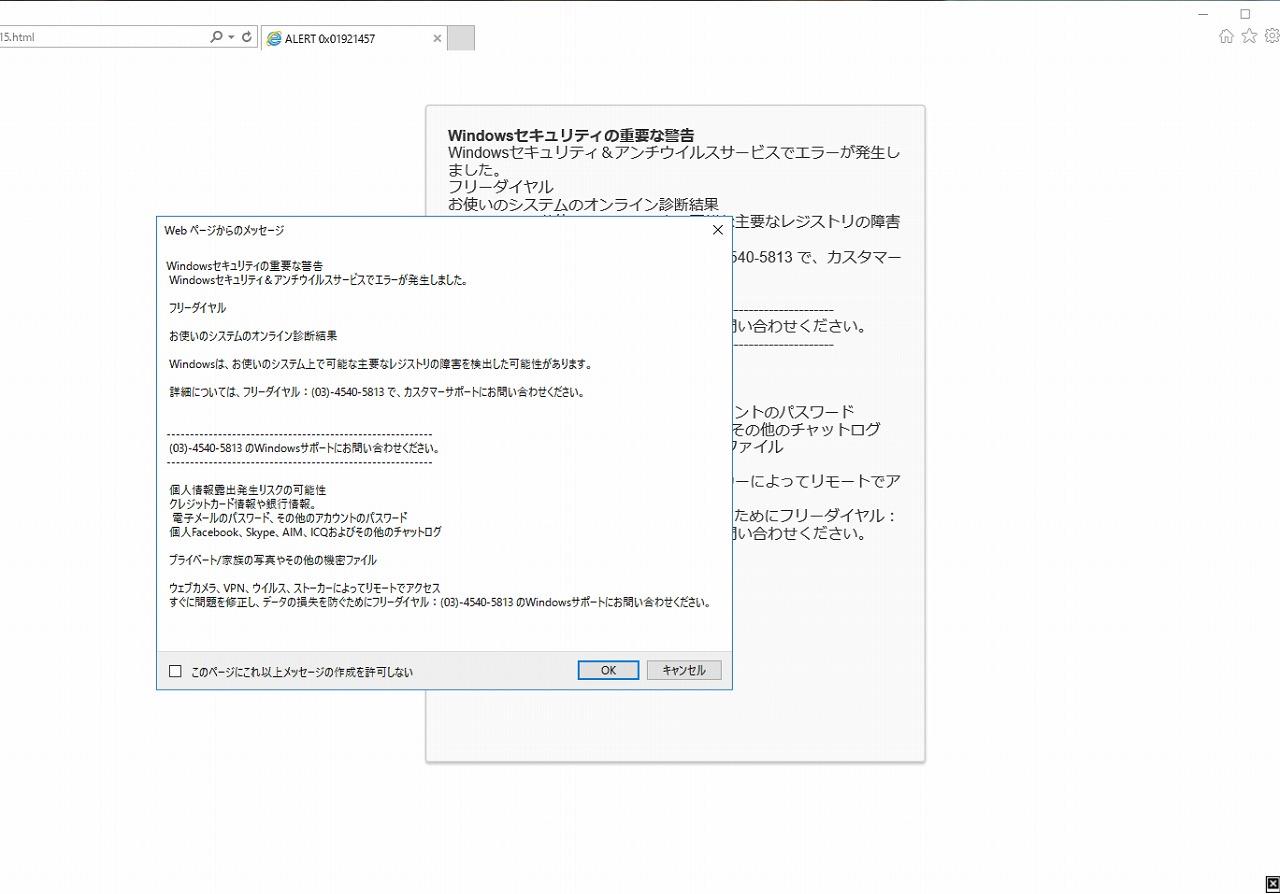The height and width of the screenshot is (894, 1280).
Task: Open browser tools gear icon
Action: click(x=1272, y=36)
